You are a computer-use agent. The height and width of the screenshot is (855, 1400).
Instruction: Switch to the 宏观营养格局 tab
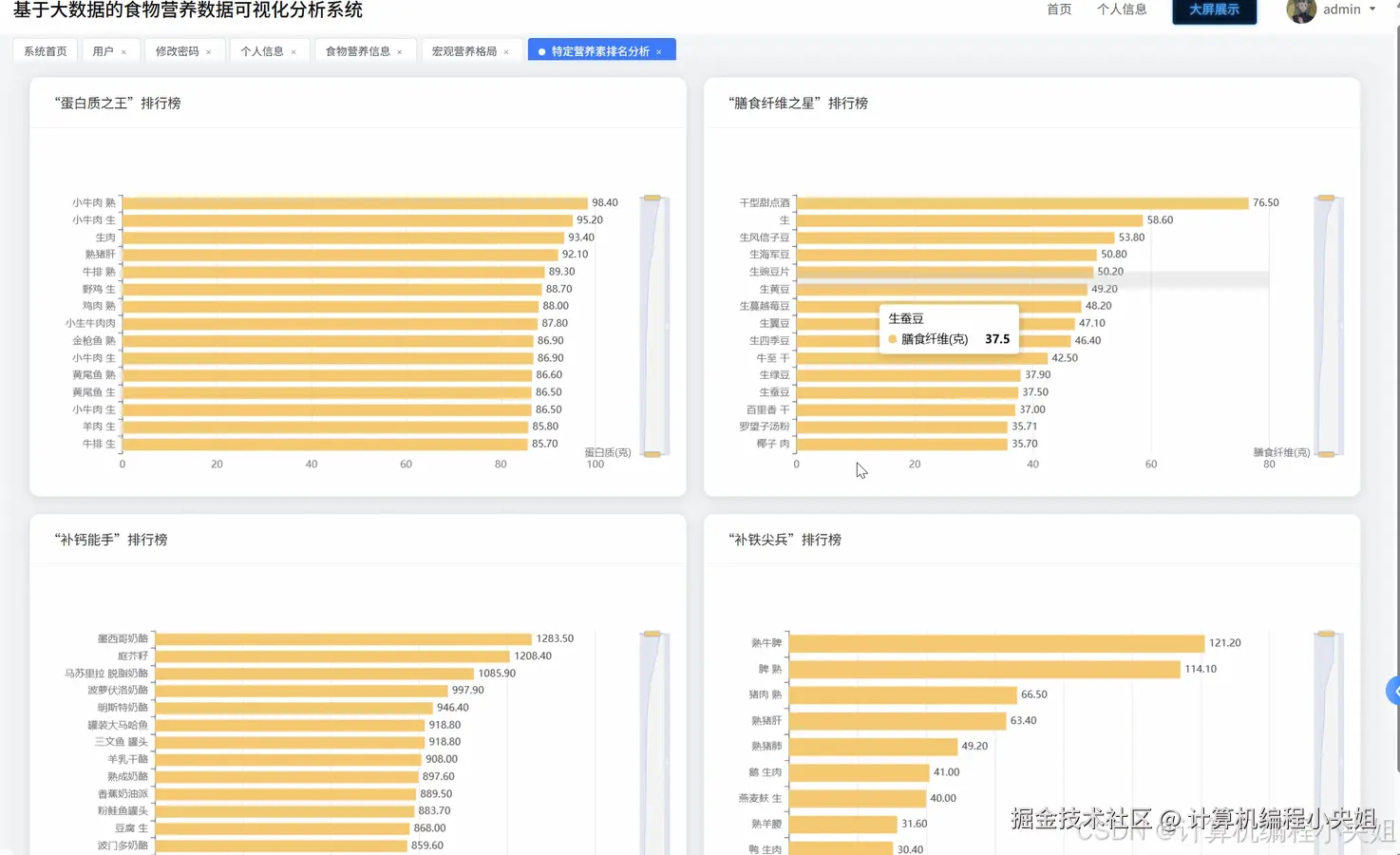(x=465, y=50)
